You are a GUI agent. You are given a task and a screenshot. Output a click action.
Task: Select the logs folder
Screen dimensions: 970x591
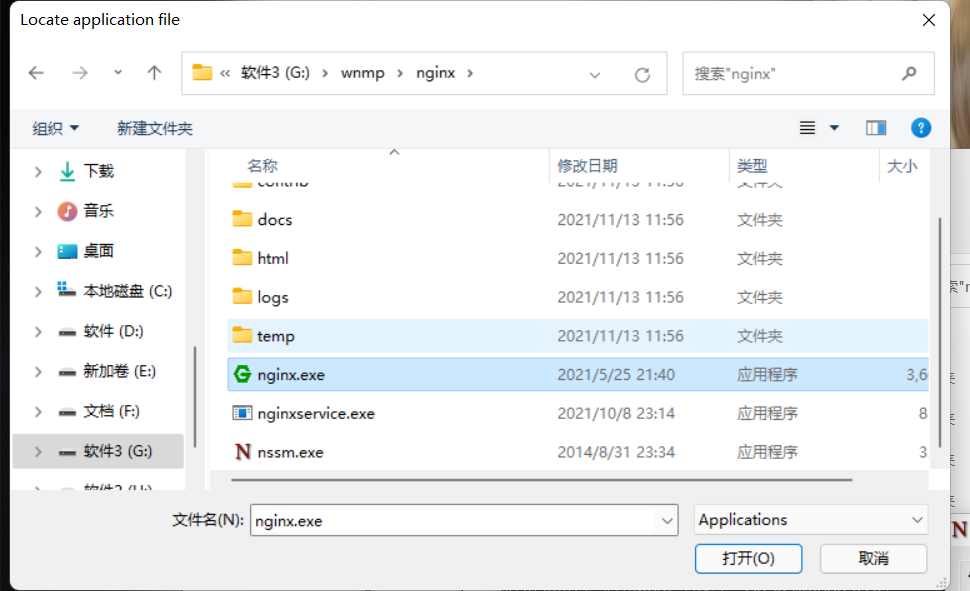[578, 297]
